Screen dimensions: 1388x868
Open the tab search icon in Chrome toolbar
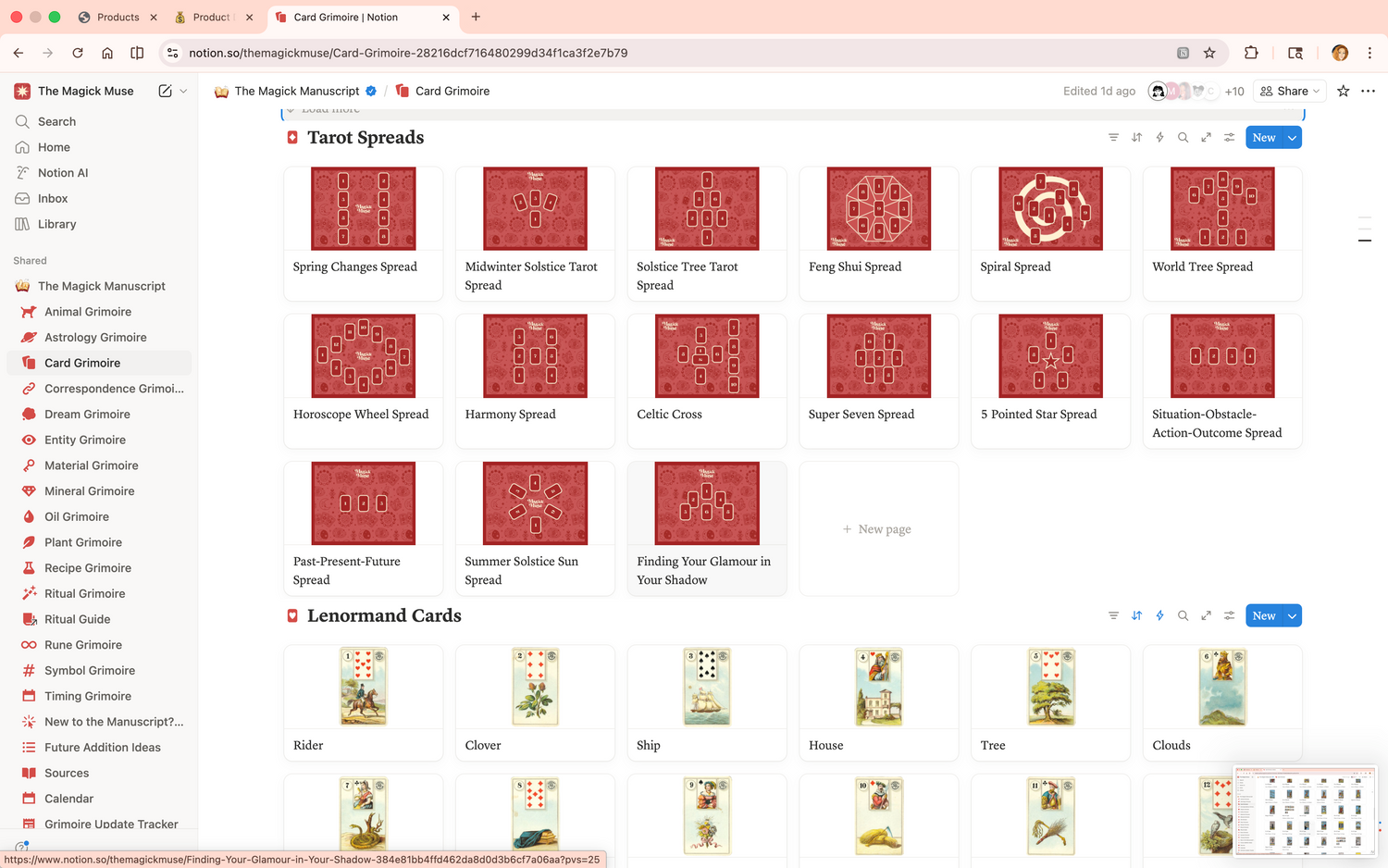point(1295,53)
